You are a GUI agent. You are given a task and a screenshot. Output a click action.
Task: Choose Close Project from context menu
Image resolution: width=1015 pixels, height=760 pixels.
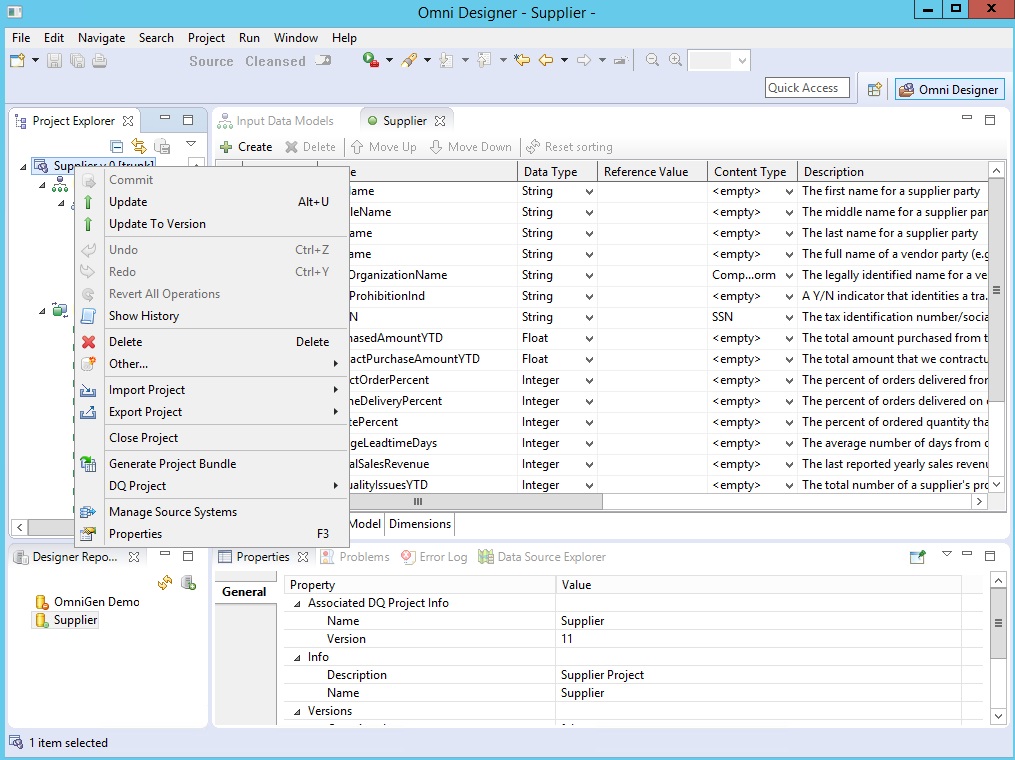pyautogui.click(x=212, y=438)
